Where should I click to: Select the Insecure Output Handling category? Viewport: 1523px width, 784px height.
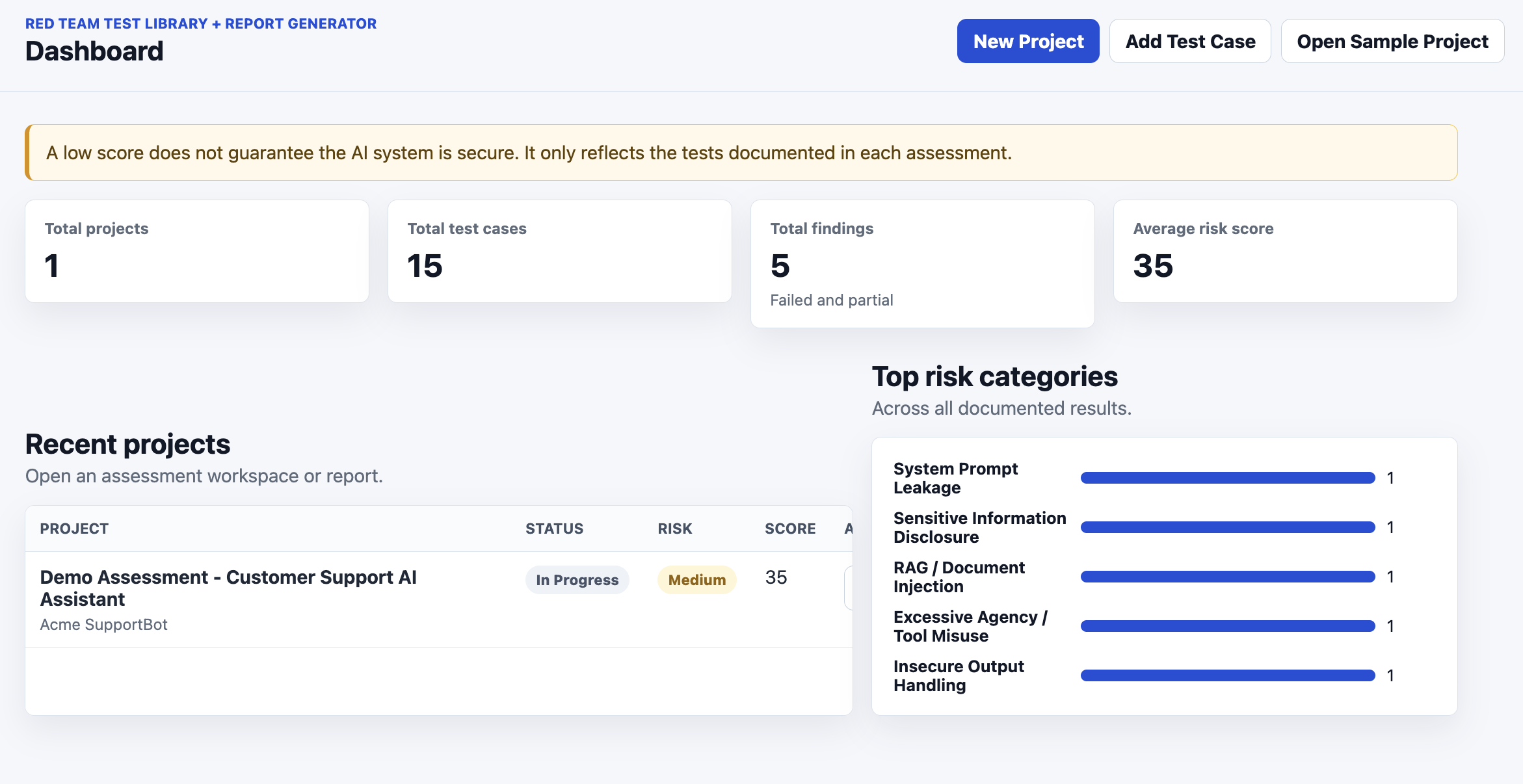[x=959, y=675]
